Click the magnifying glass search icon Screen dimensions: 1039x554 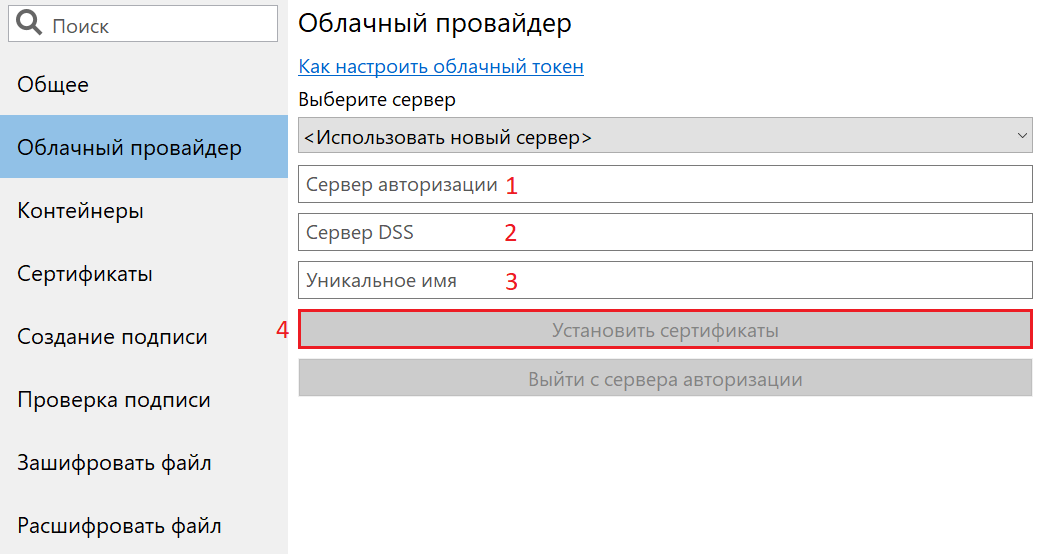28,23
